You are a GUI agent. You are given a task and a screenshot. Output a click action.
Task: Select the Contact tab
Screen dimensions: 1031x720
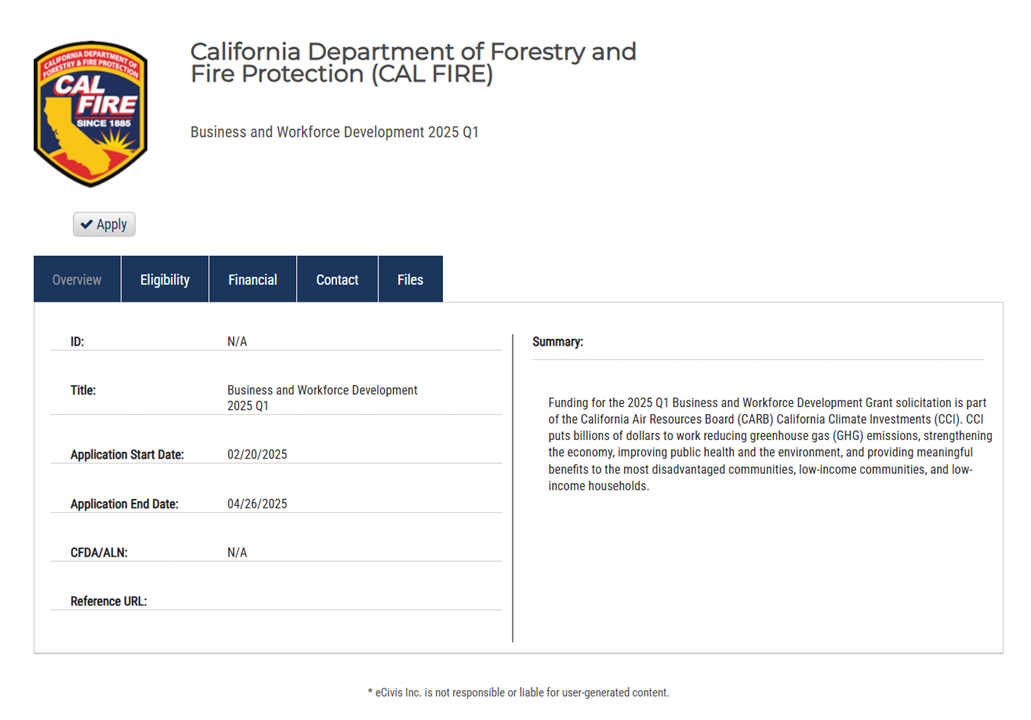(337, 279)
